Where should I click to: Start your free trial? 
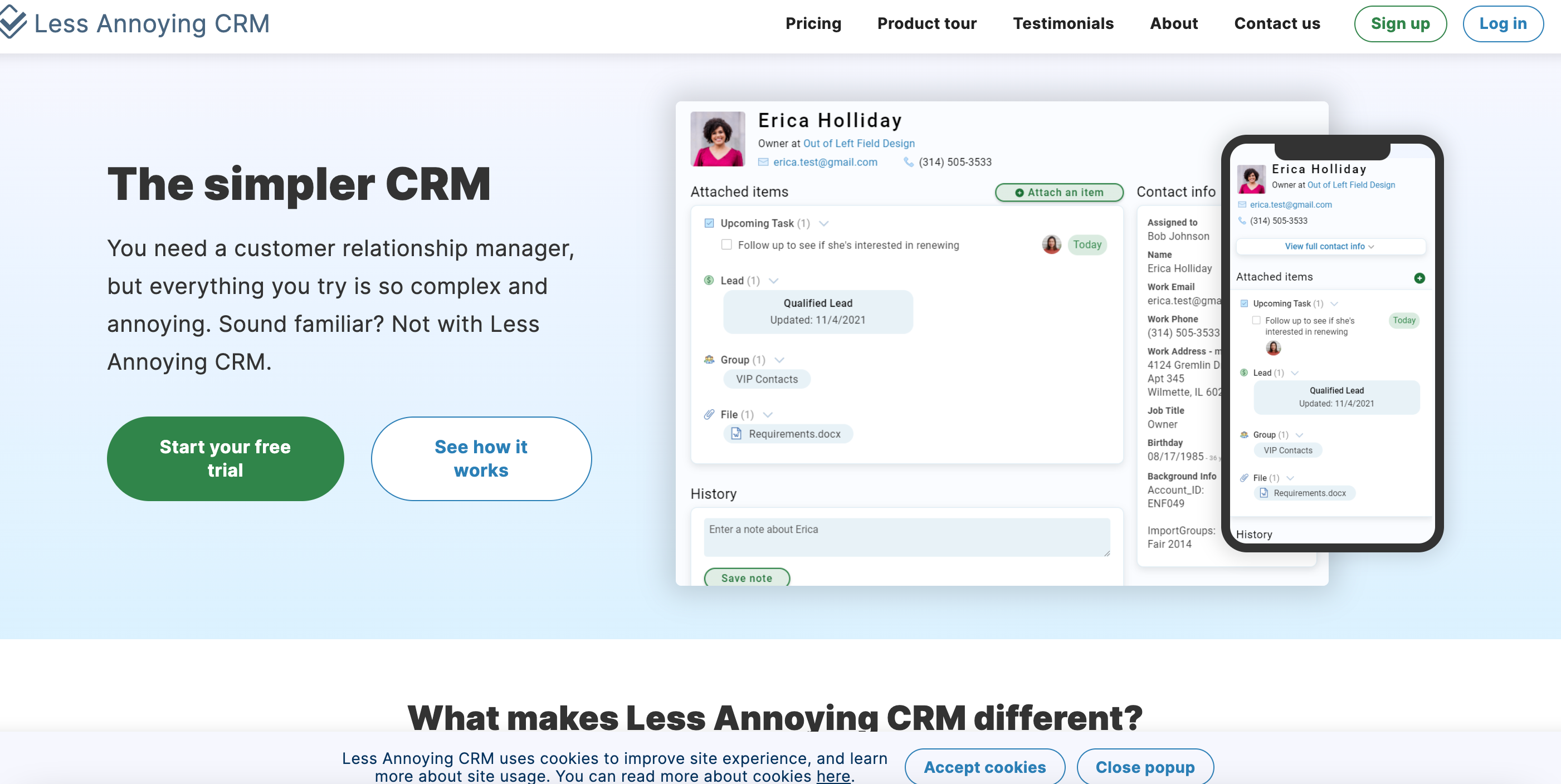(226, 459)
